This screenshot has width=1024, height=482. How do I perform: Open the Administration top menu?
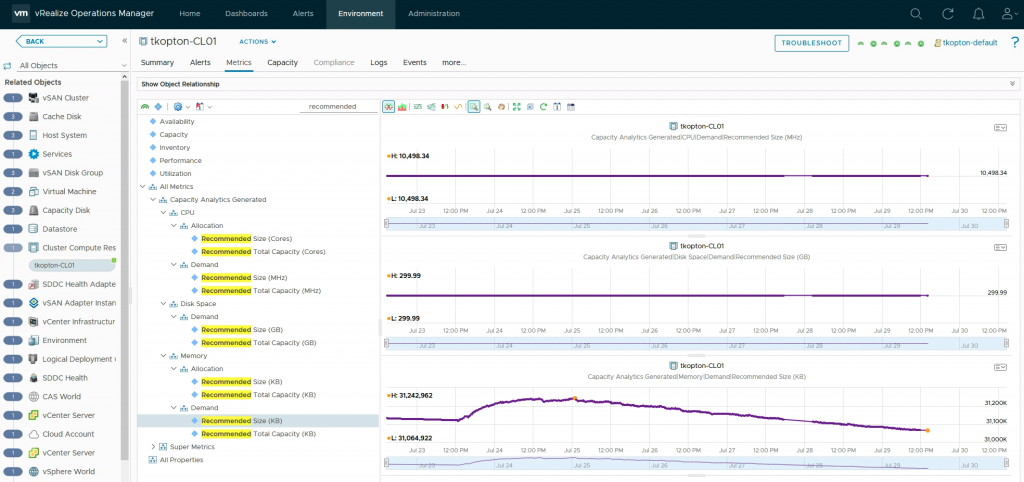(434, 14)
